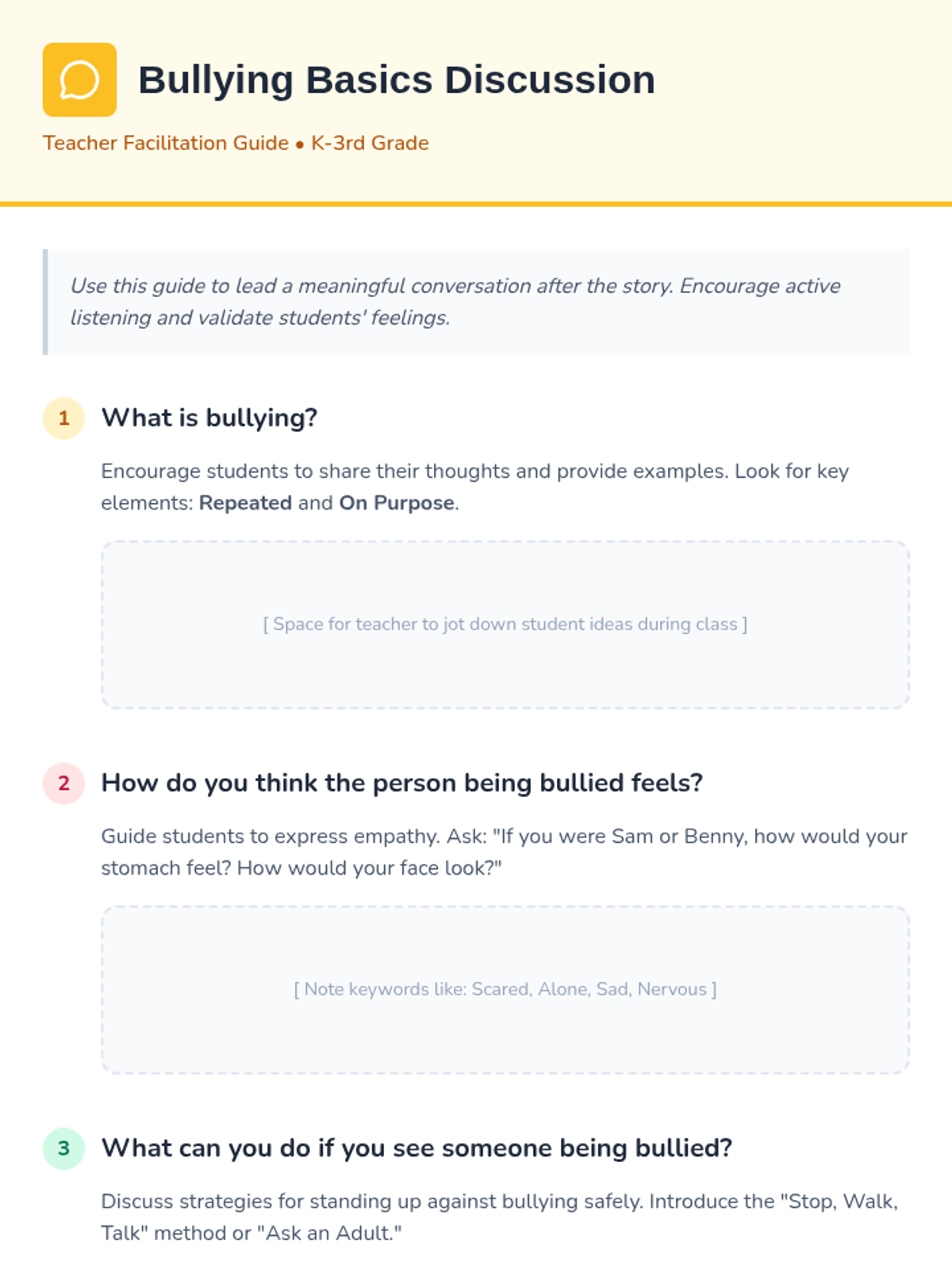The width and height of the screenshot is (952, 1270).
Task: Select the number 1 question badge
Action: pyautogui.click(x=63, y=418)
